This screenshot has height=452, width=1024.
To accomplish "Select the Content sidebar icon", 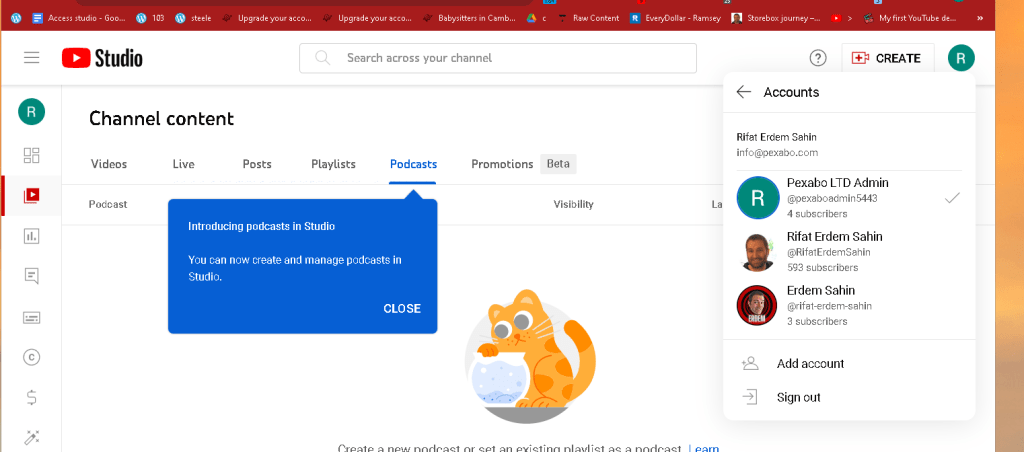I will pos(31,195).
